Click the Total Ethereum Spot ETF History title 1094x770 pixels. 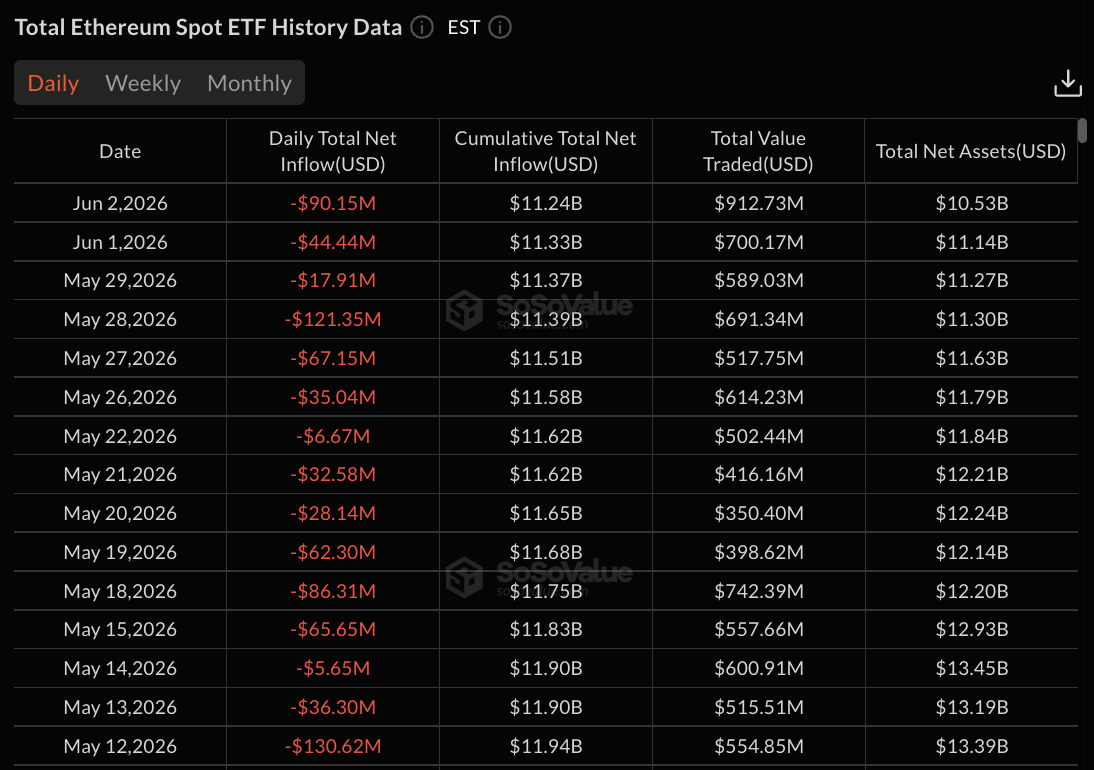click(x=209, y=27)
